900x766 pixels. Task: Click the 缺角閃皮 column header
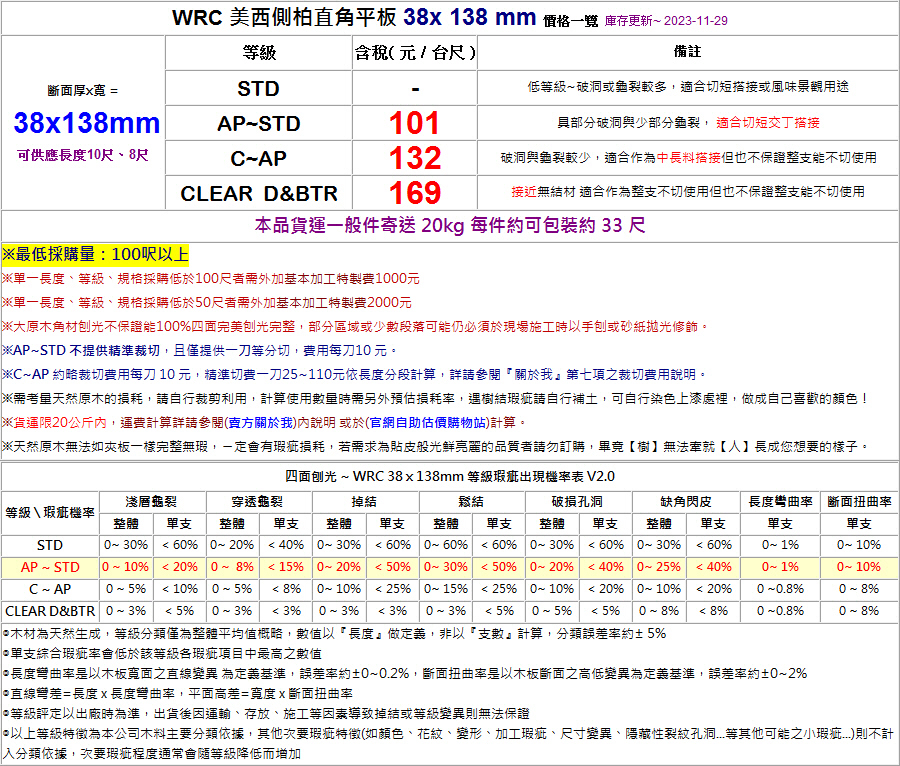pyautogui.click(x=686, y=501)
